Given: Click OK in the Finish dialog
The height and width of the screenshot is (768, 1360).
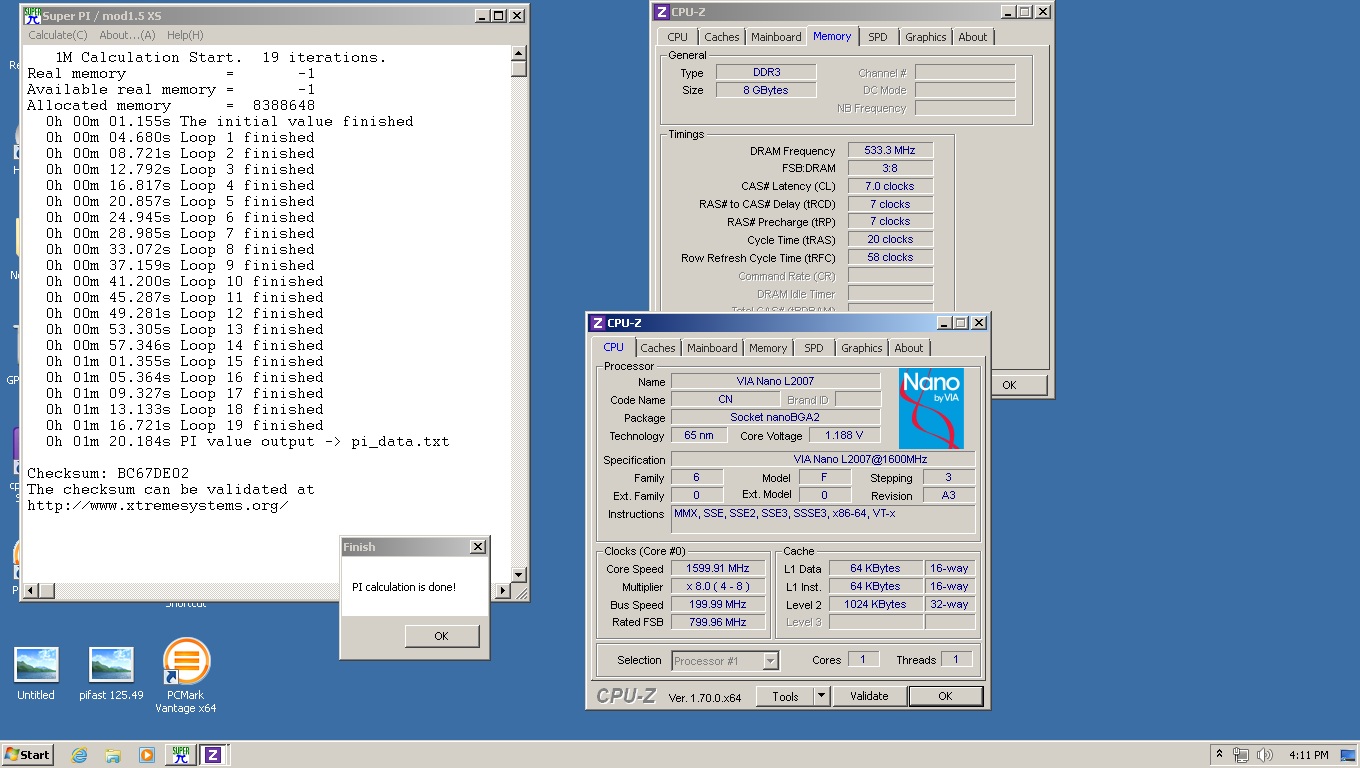Looking at the screenshot, I should (442, 636).
